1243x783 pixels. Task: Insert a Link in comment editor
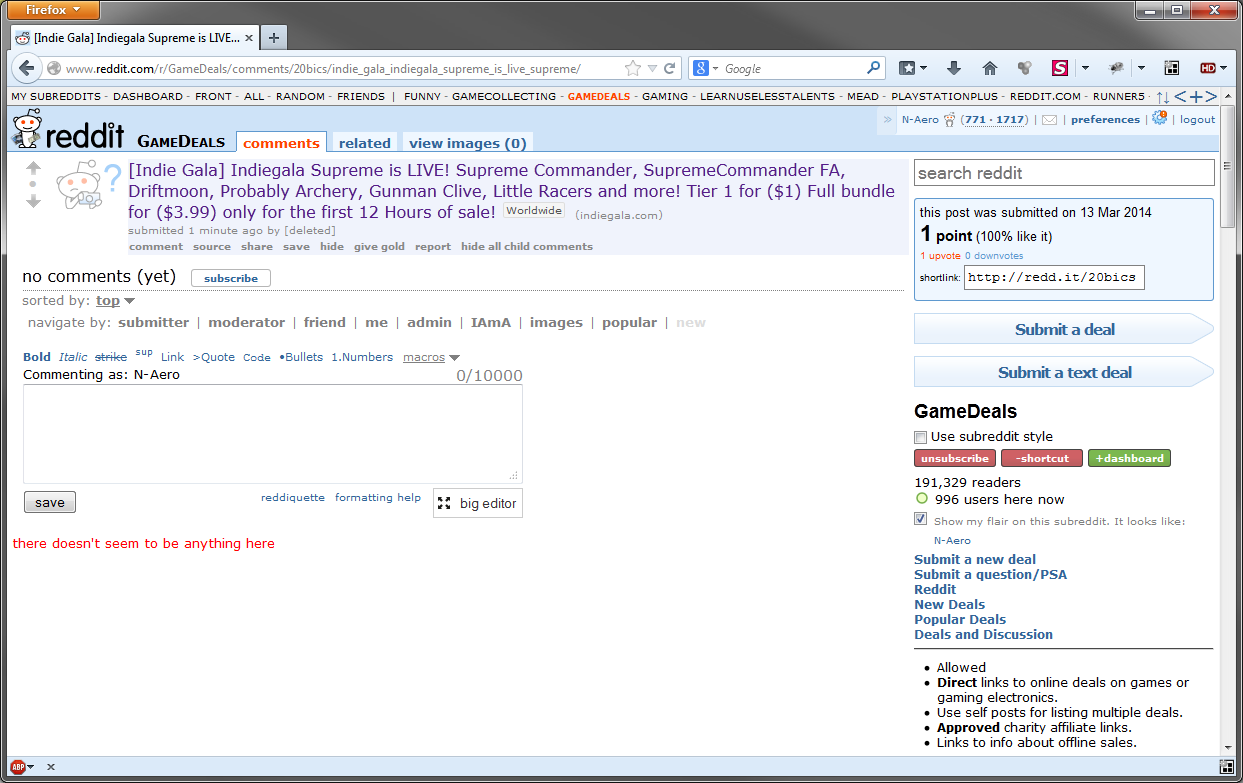[173, 357]
